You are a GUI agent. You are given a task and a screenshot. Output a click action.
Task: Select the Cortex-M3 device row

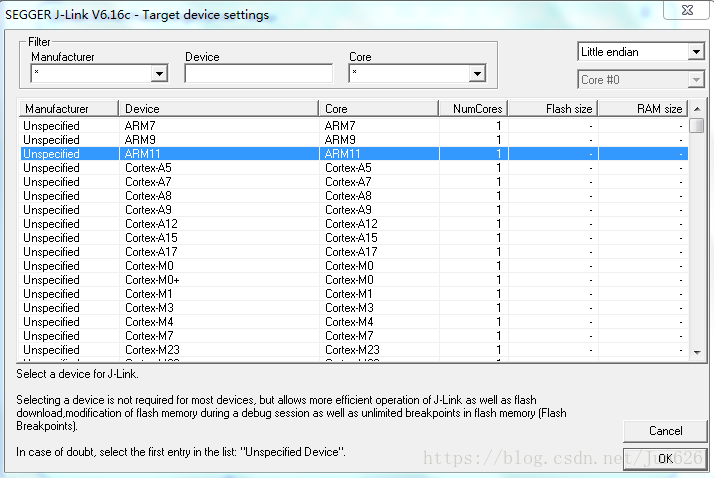coord(354,308)
